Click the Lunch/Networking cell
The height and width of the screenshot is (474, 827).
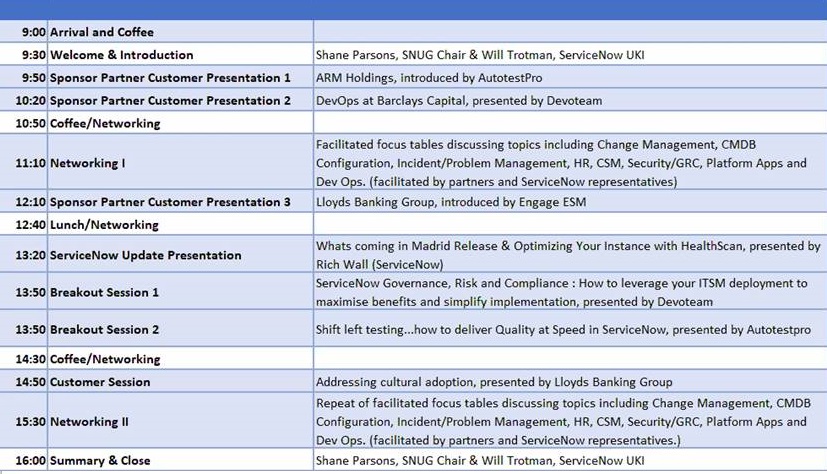(x=180, y=224)
